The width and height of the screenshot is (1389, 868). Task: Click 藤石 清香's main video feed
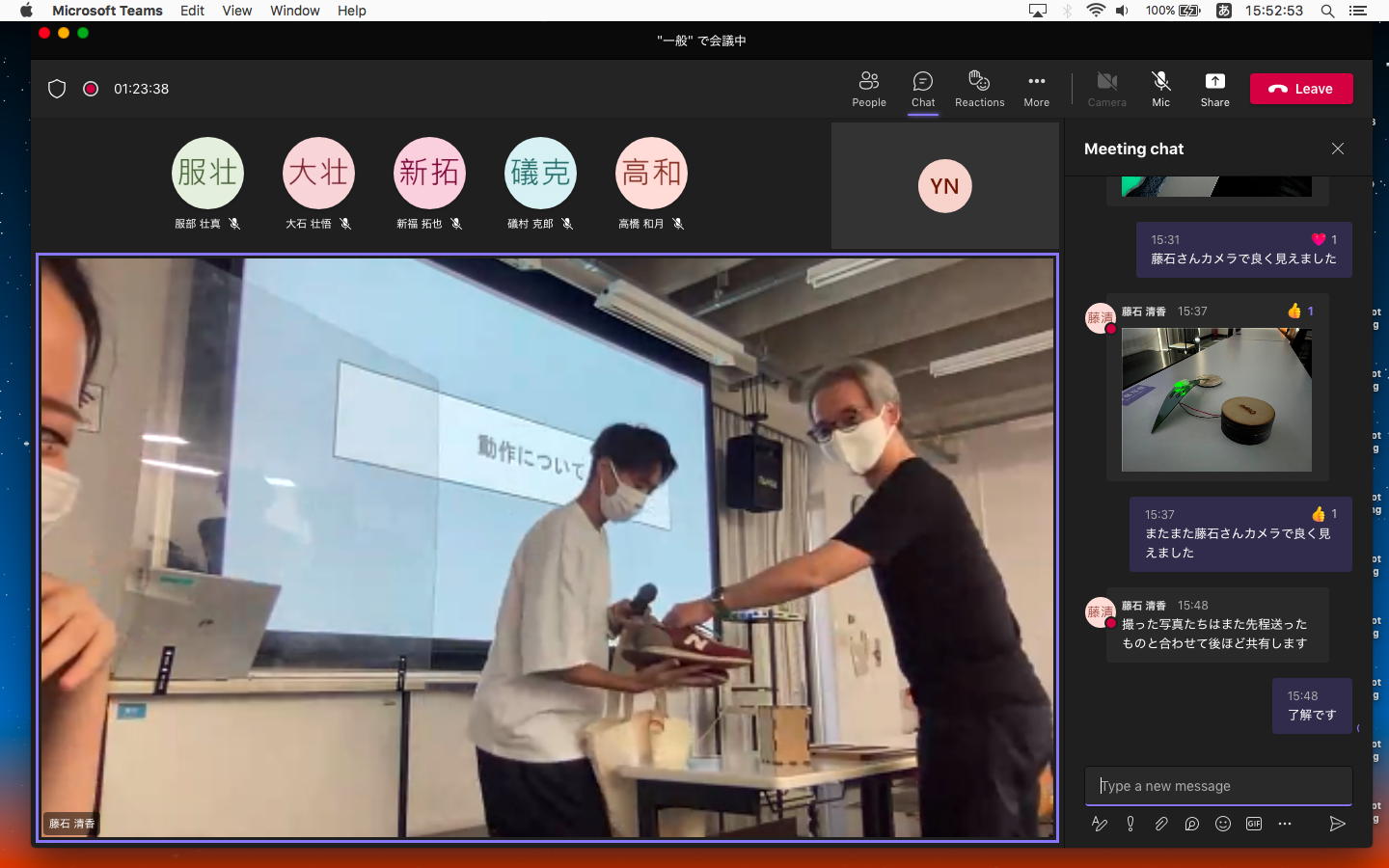547,547
